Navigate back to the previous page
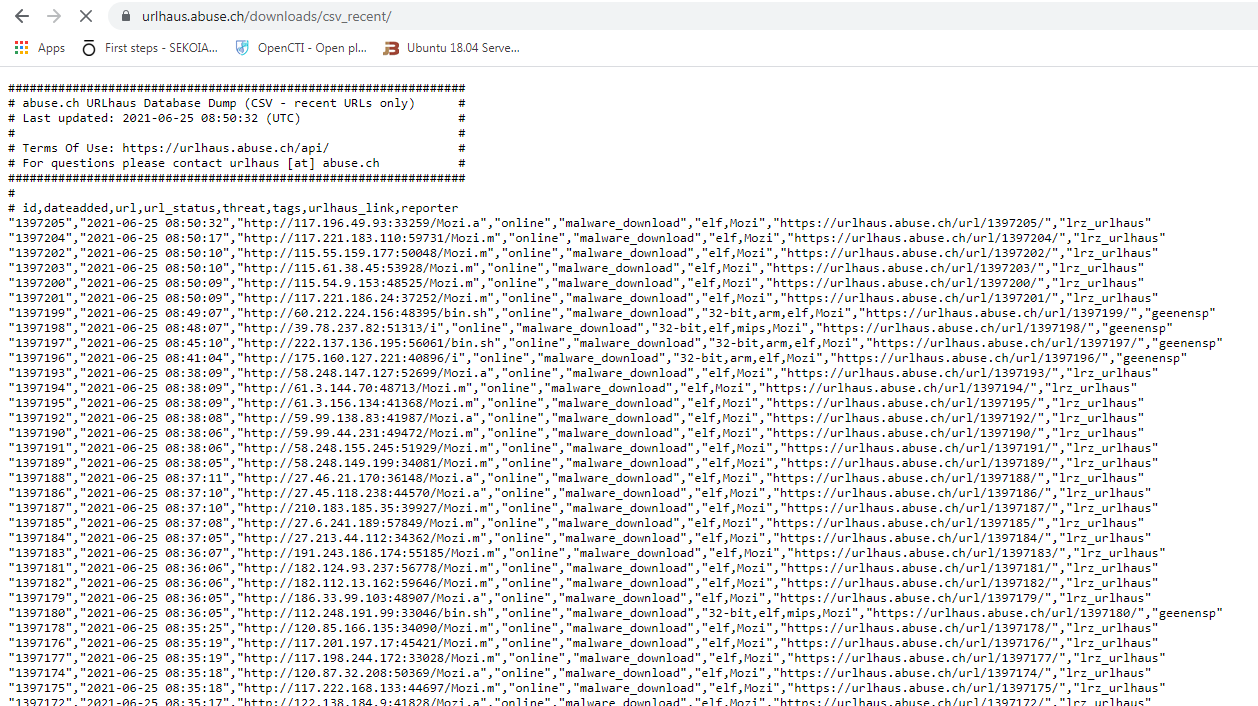1258x706 pixels. 20,16
